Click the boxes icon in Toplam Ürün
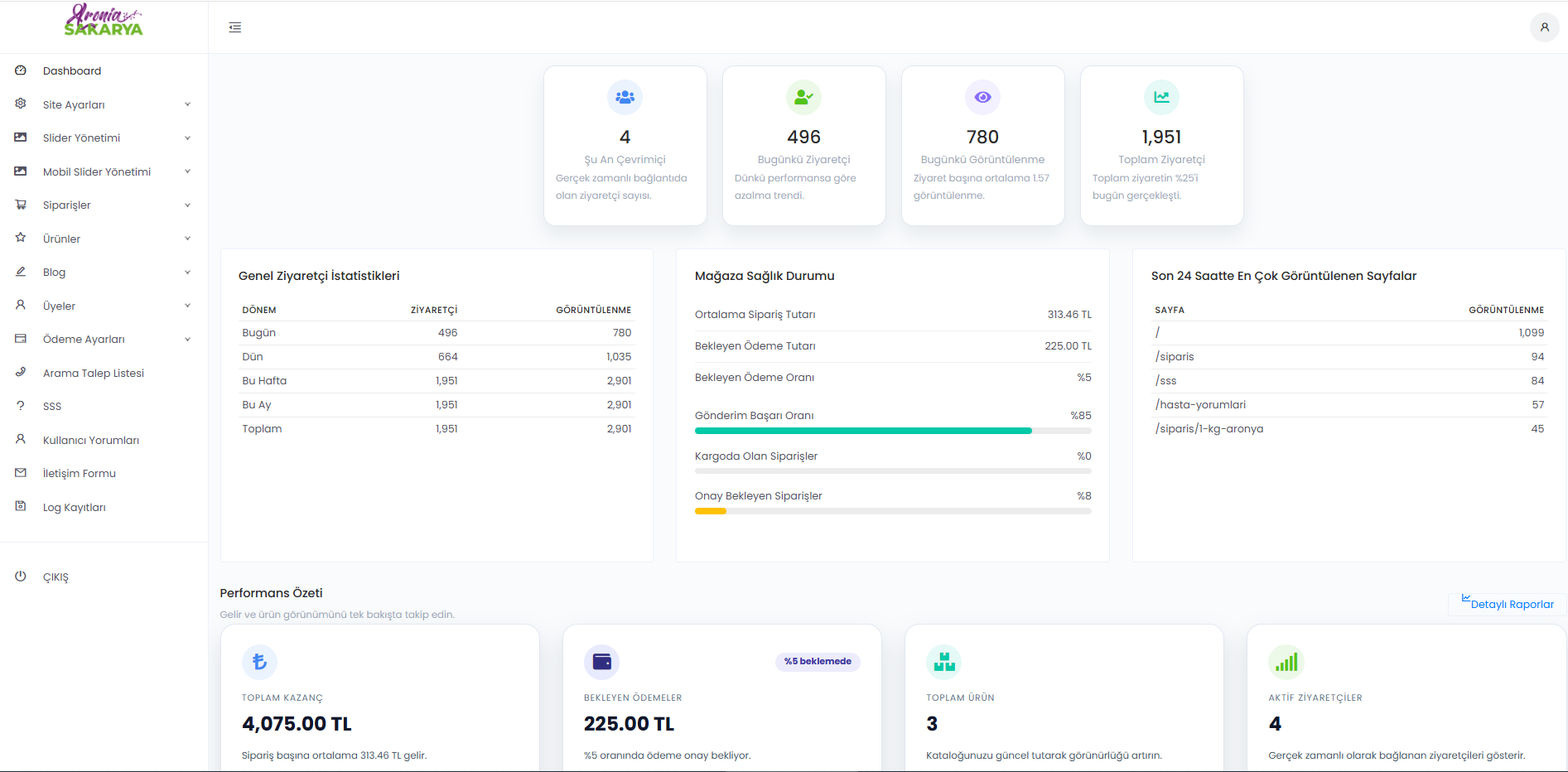Screen dimensions: 1568x772 click(x=944, y=662)
